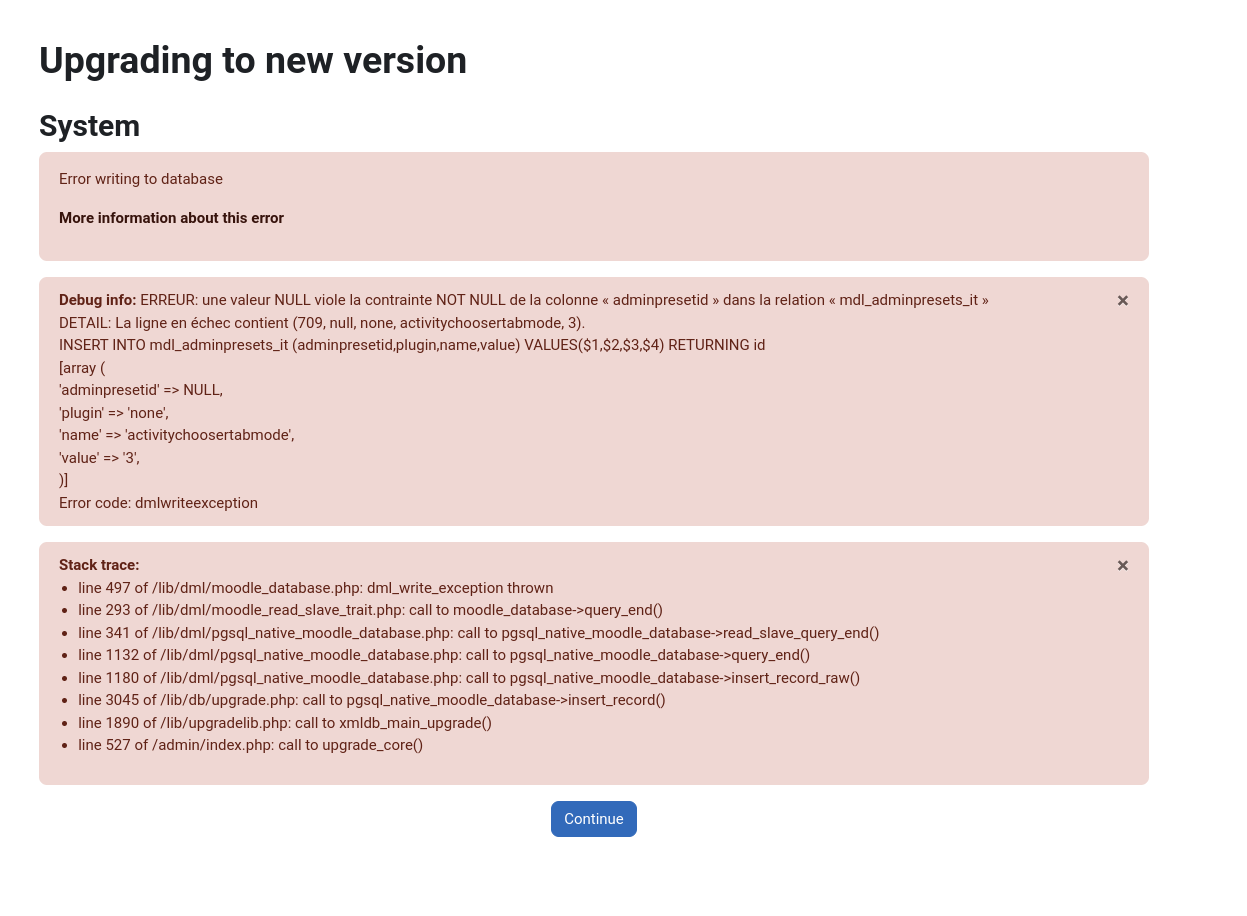Click the System section heading
The height and width of the screenshot is (916, 1247).
89,126
